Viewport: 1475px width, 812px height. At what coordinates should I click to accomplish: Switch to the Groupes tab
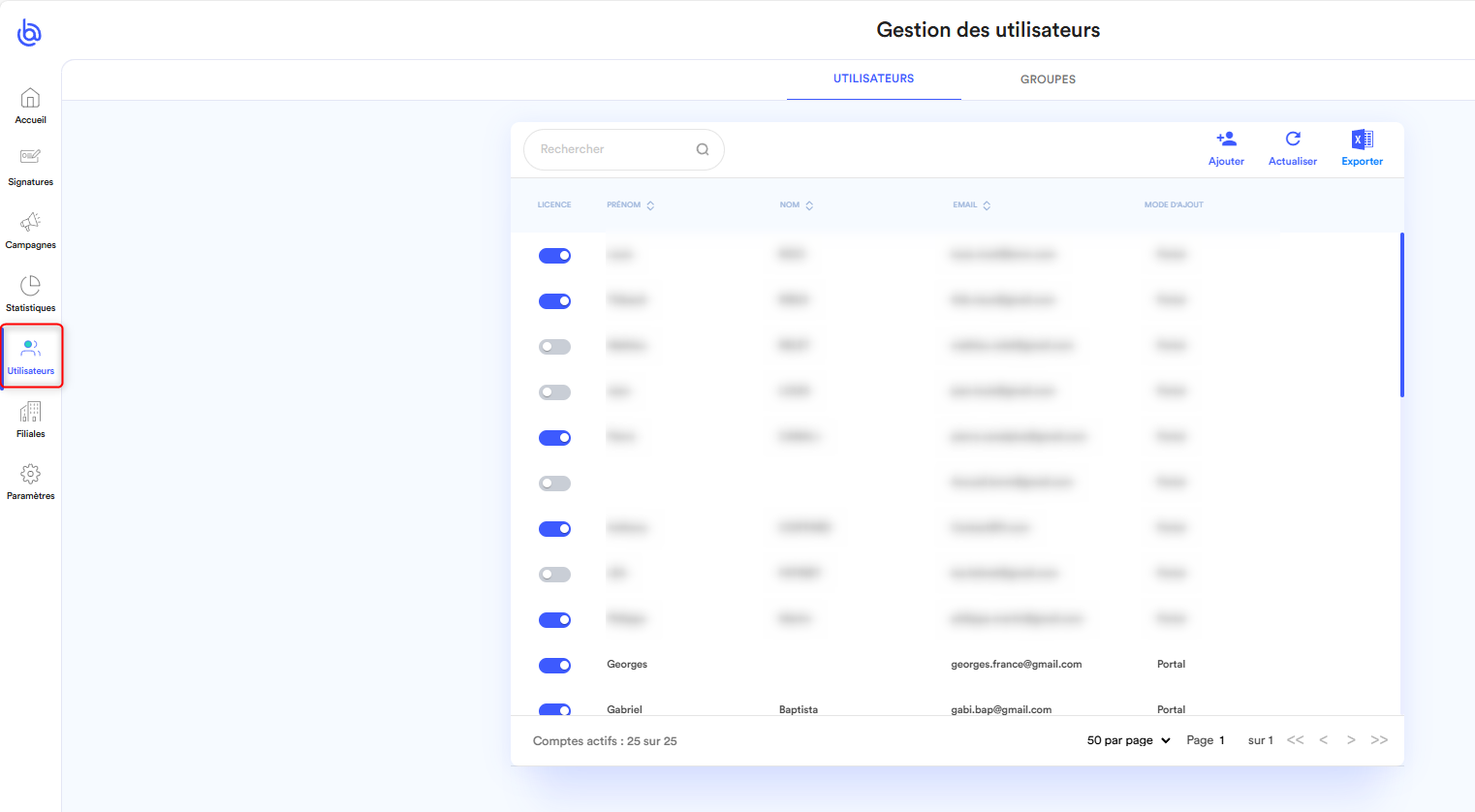(1048, 79)
